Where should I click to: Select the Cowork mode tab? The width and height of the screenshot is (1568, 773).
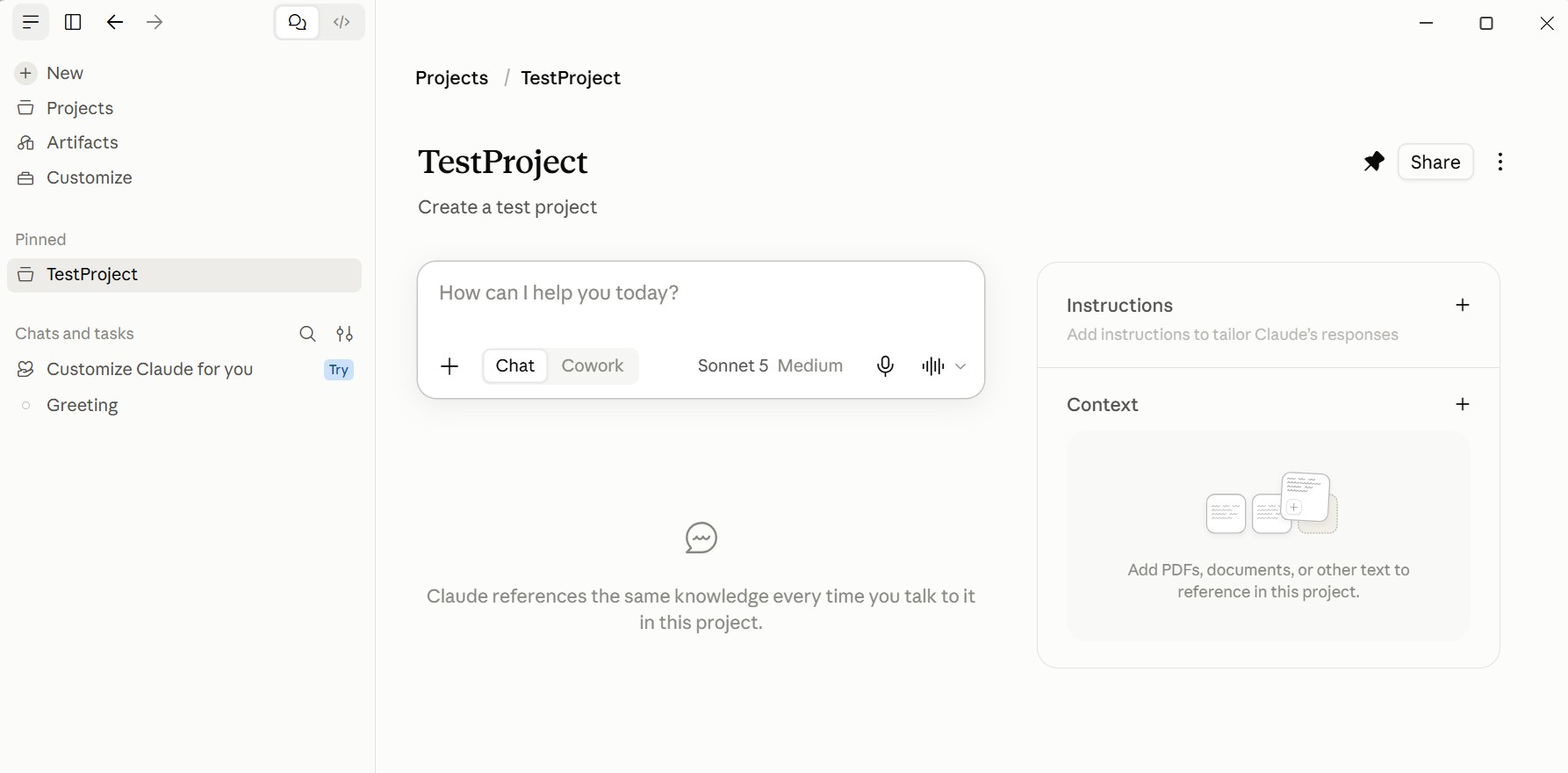coord(593,366)
